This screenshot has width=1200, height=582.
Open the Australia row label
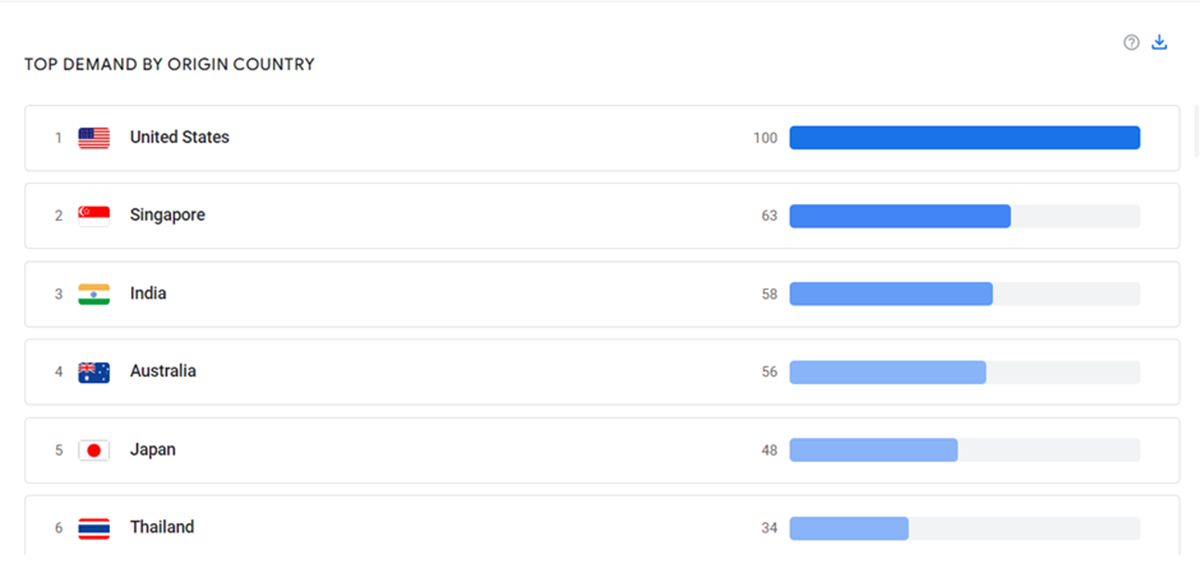coord(163,371)
